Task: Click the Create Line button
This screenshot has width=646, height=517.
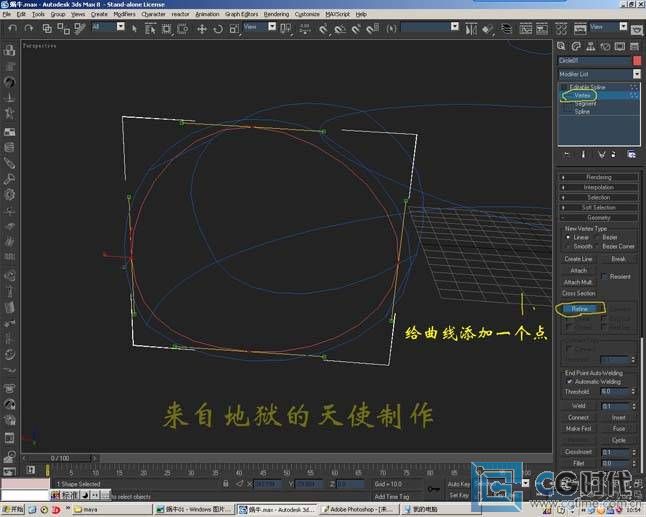Action: coord(578,259)
